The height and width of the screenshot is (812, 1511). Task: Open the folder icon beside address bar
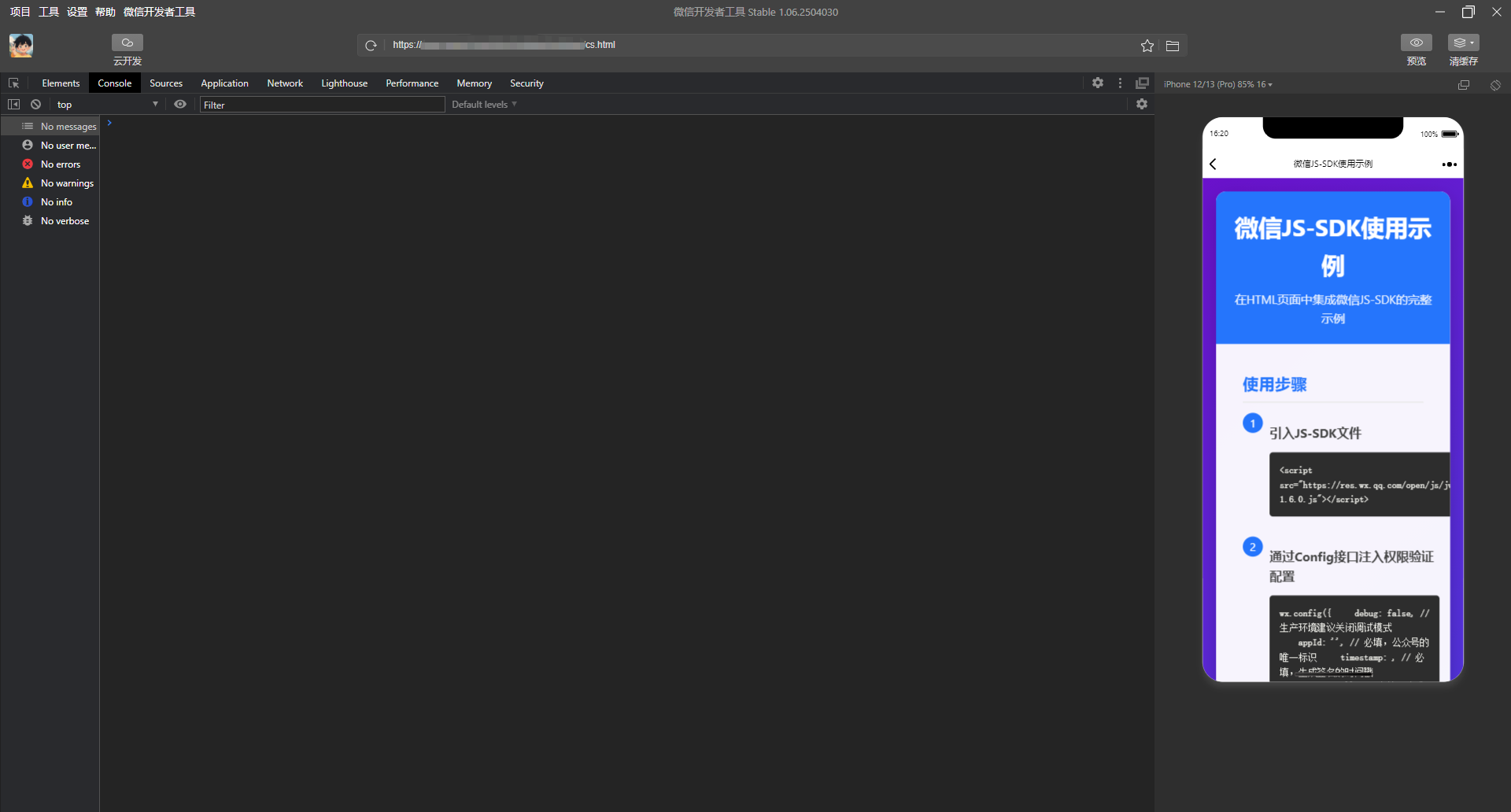coord(1173,46)
